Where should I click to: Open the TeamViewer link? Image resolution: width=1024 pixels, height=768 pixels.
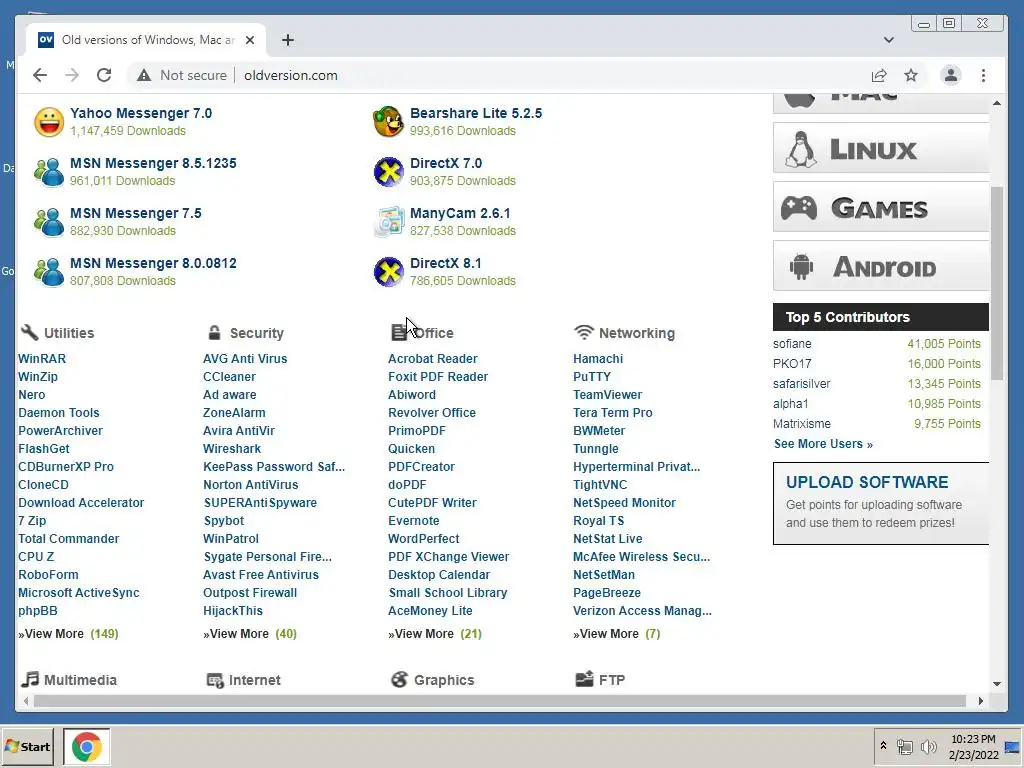[x=607, y=394]
